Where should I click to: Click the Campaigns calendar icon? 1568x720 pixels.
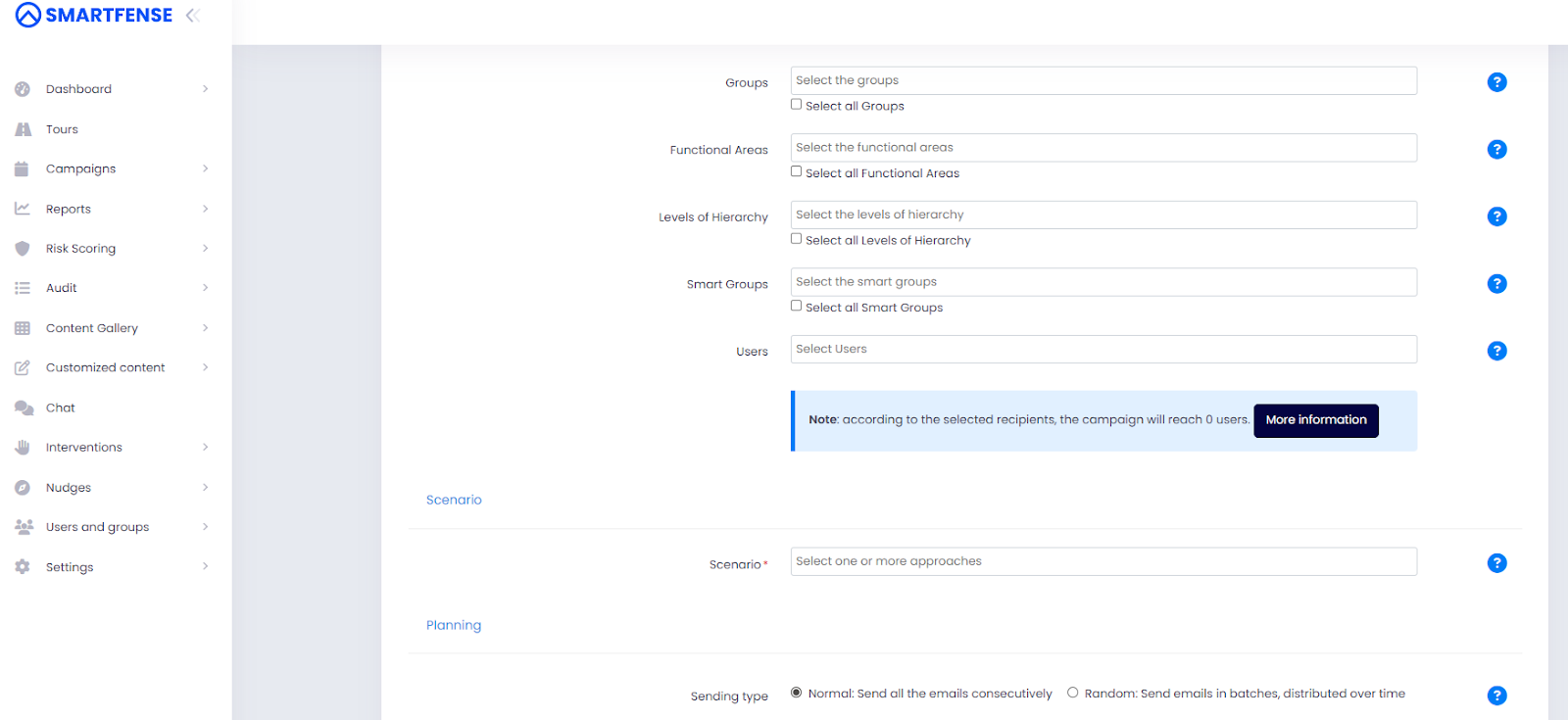pos(22,168)
